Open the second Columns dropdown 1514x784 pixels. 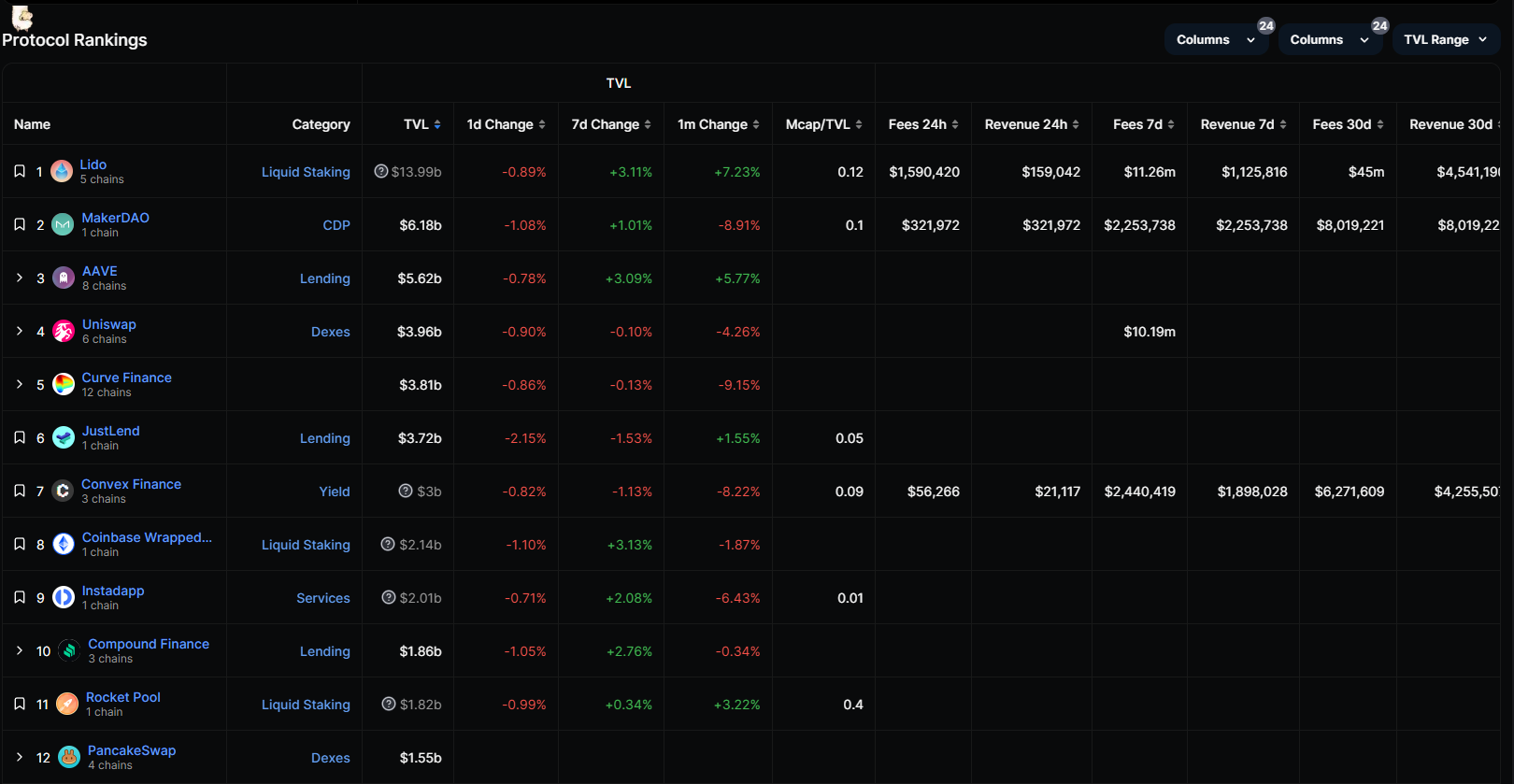coord(1330,39)
